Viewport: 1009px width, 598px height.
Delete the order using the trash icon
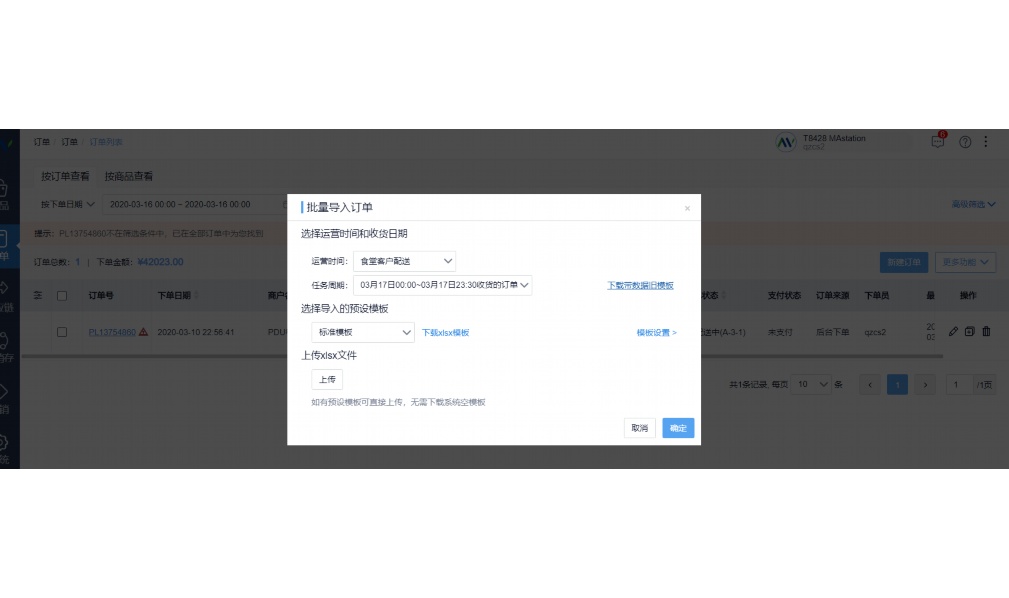[986, 332]
